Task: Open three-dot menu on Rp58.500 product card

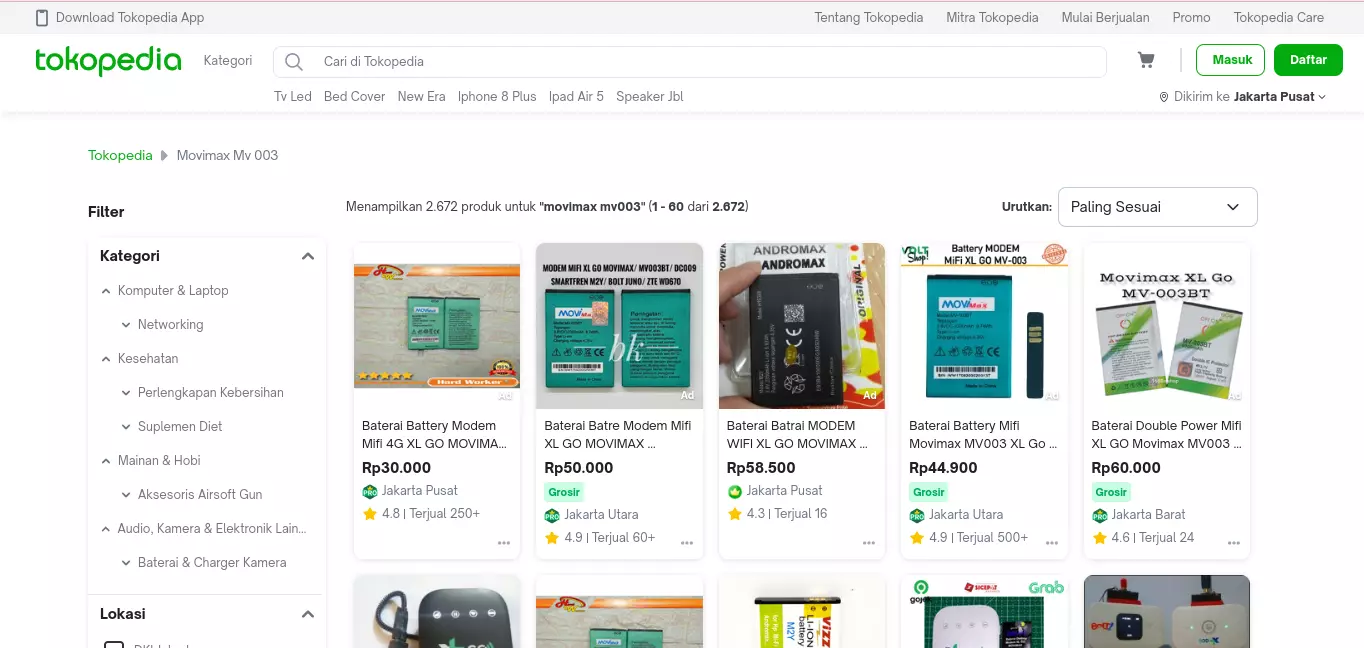Action: pos(869,543)
